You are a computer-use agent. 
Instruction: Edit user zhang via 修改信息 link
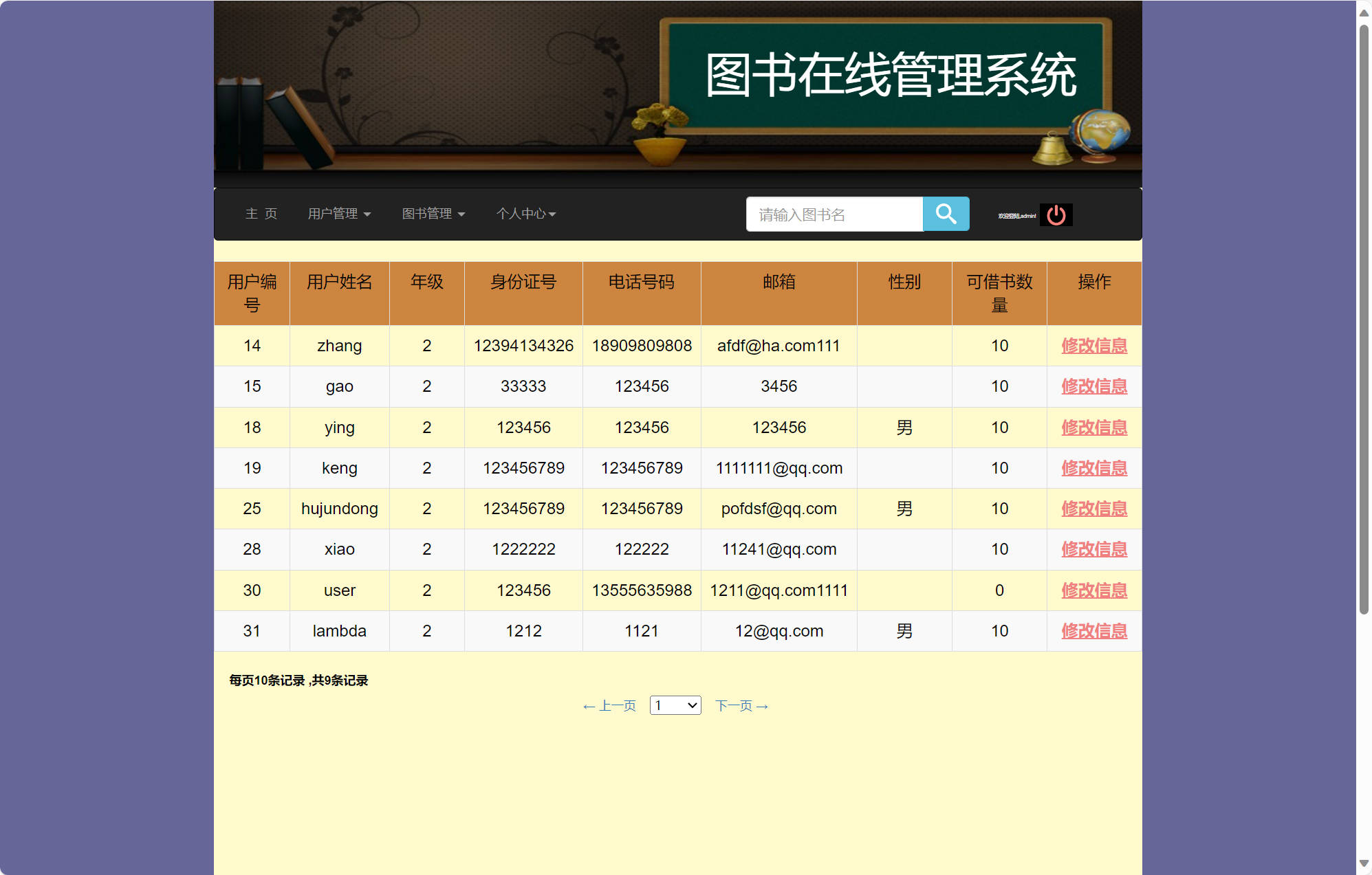click(x=1093, y=346)
